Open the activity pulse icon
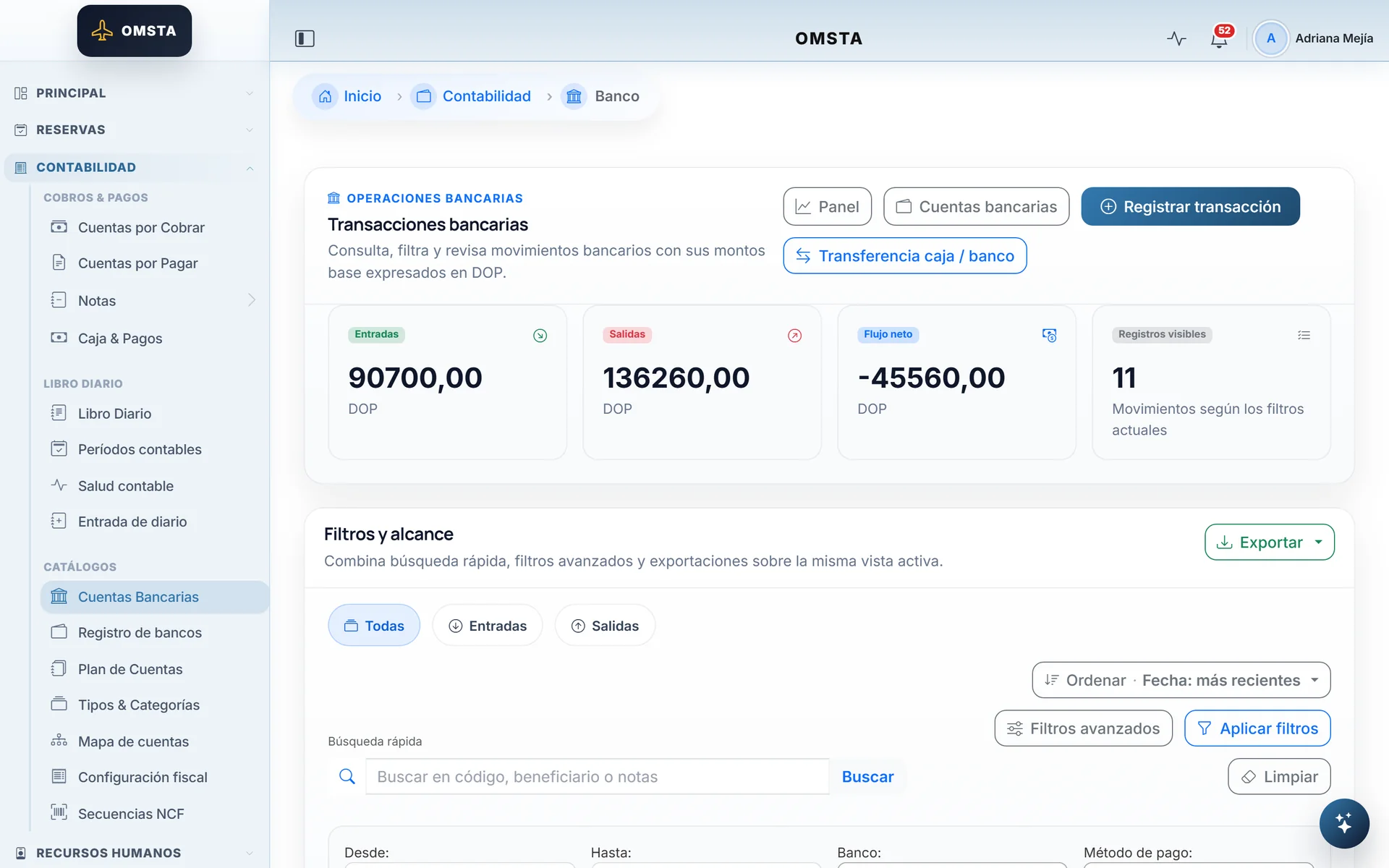 point(1176,38)
